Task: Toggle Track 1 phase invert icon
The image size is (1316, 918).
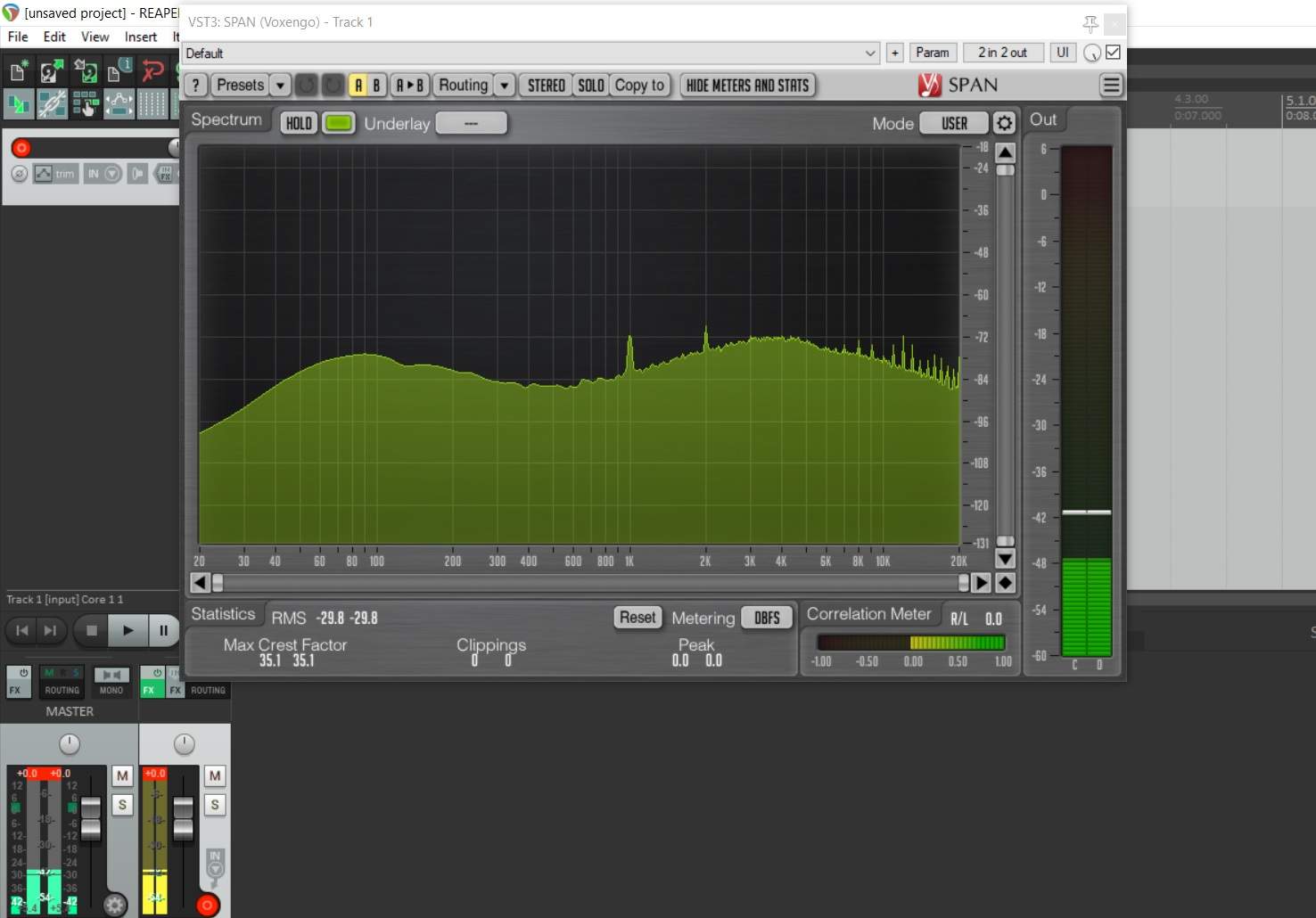Action: [20, 174]
